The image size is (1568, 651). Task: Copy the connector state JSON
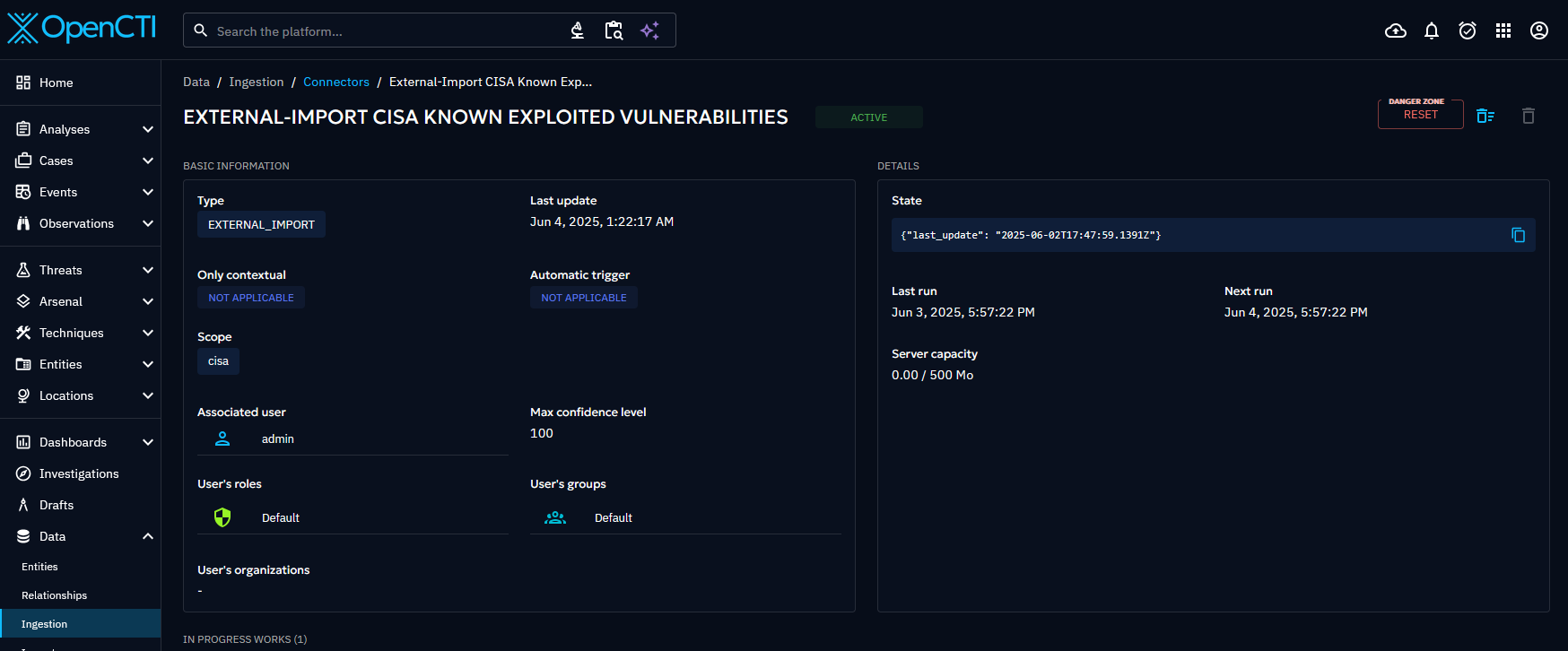coord(1518,235)
